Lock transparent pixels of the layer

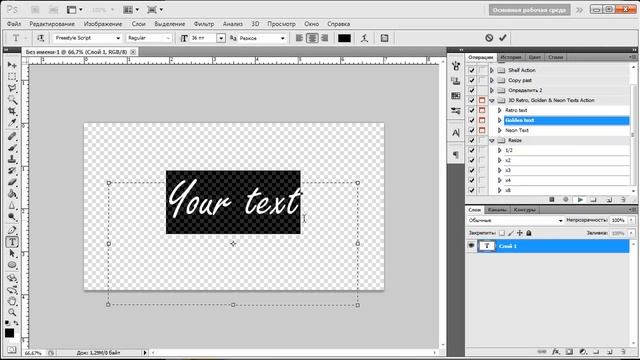502,233
